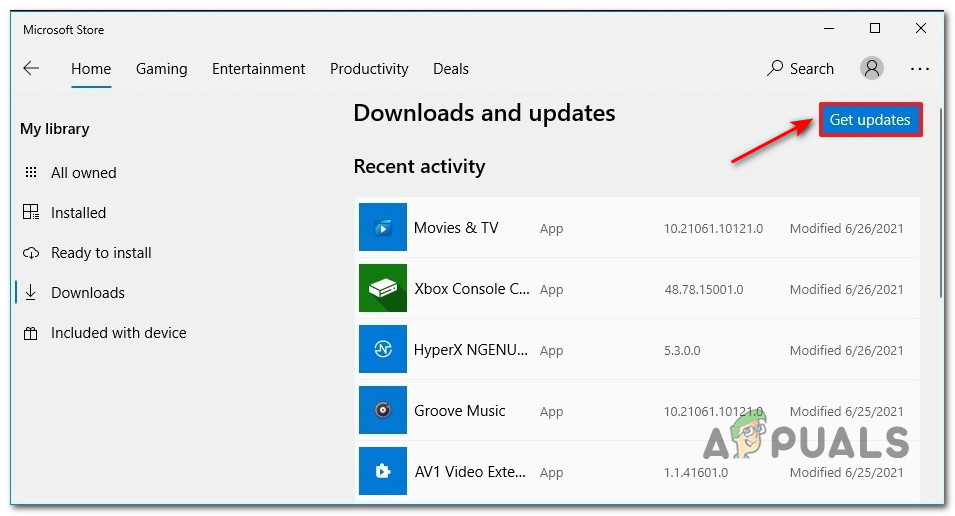Open the Deals tab
This screenshot has width=955, height=516.
[451, 69]
